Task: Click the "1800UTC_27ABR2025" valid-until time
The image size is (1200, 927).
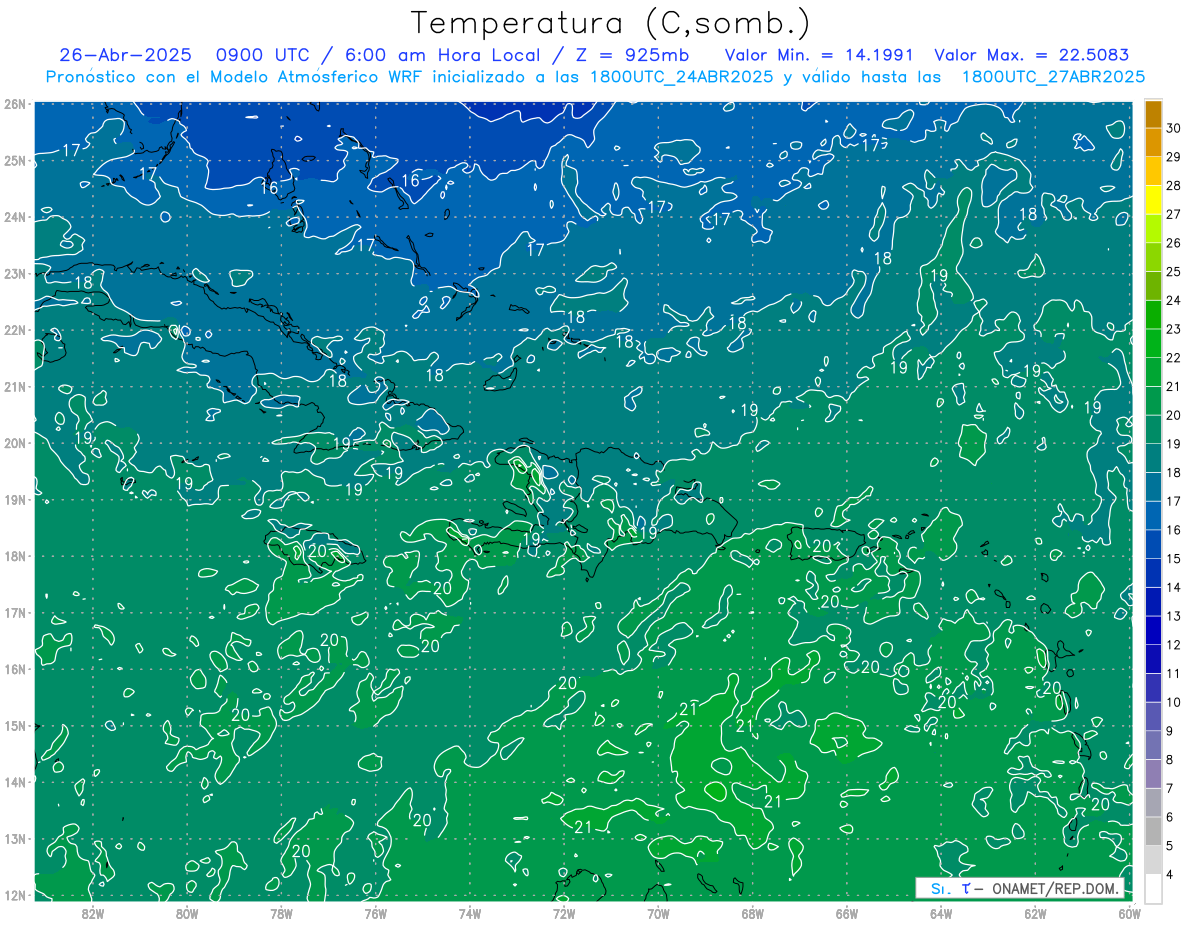Action: coord(1053,77)
